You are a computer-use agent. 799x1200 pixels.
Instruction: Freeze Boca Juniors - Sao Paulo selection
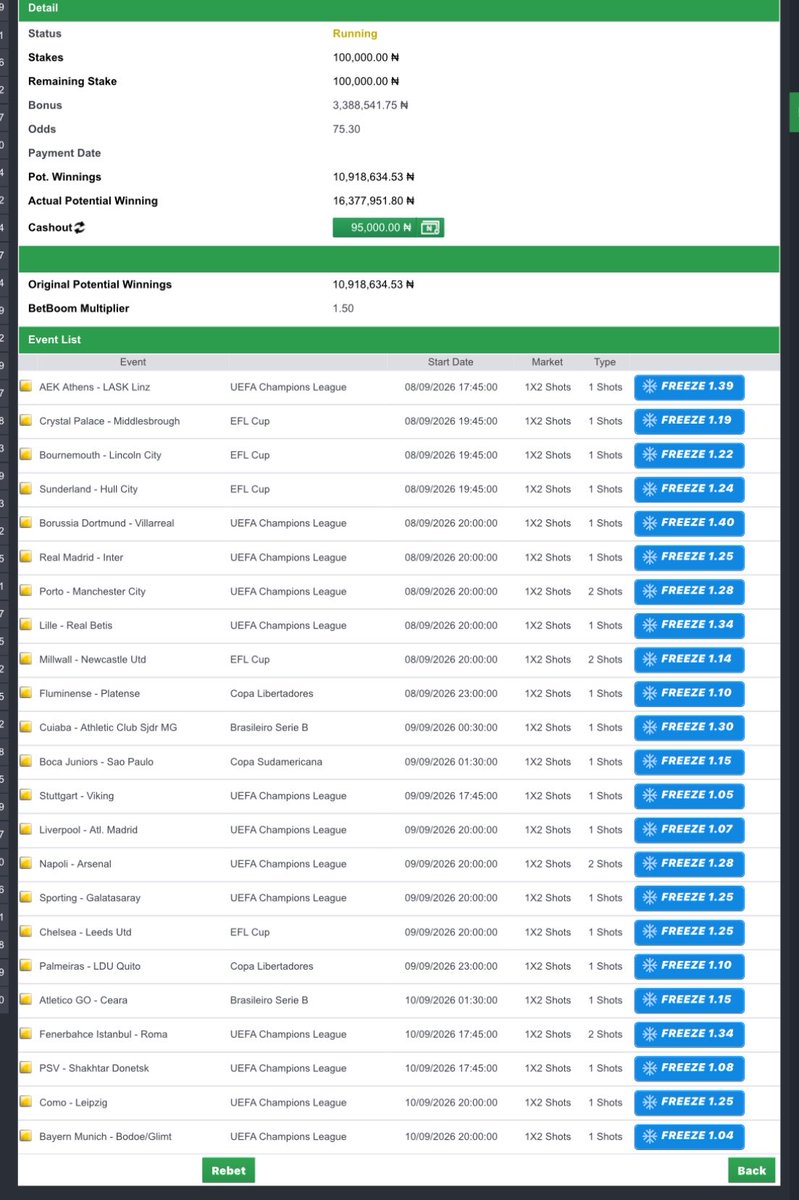pyautogui.click(x=689, y=760)
